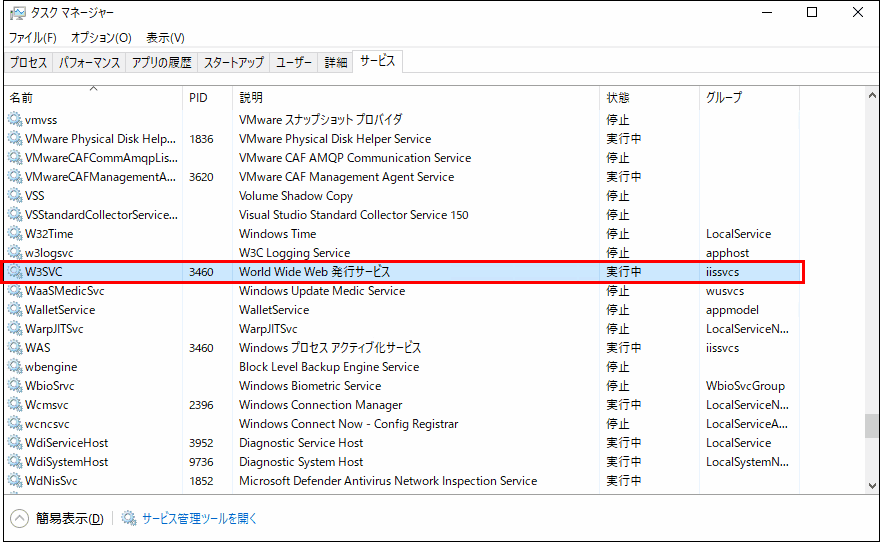880x542 pixels.
Task: Switch to the アプリの履歴 tab
Action: tap(162, 62)
